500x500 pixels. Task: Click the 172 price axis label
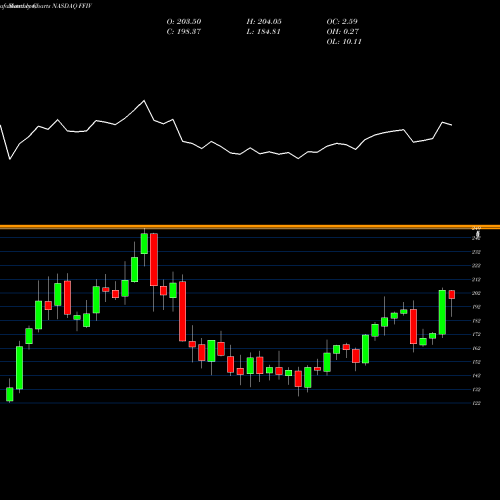476,334
